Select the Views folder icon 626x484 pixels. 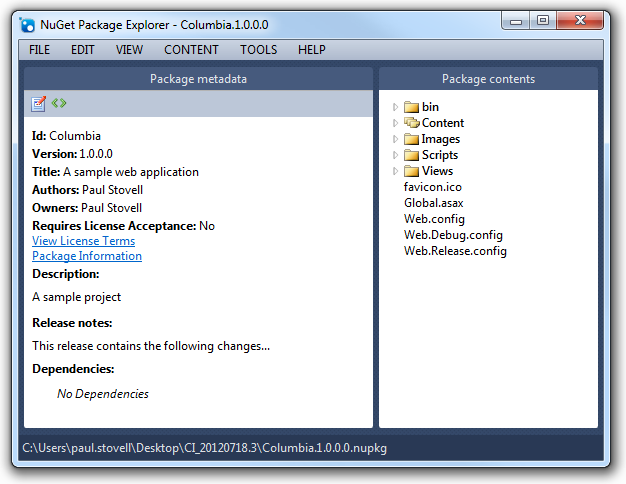pyautogui.click(x=411, y=171)
